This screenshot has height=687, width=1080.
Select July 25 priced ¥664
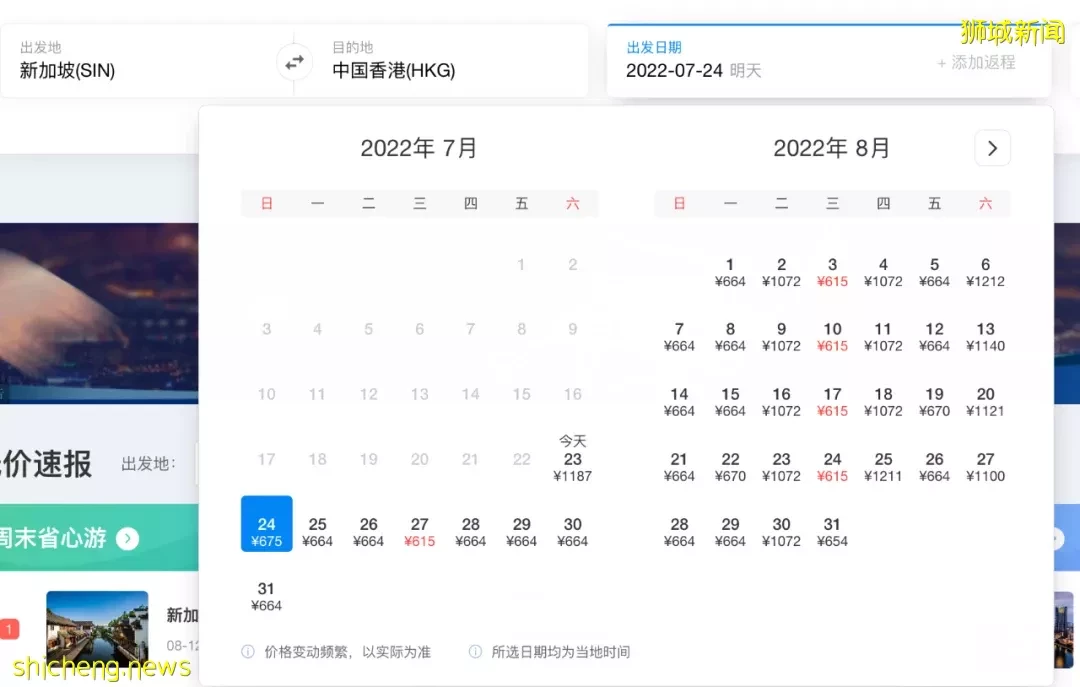tap(318, 532)
